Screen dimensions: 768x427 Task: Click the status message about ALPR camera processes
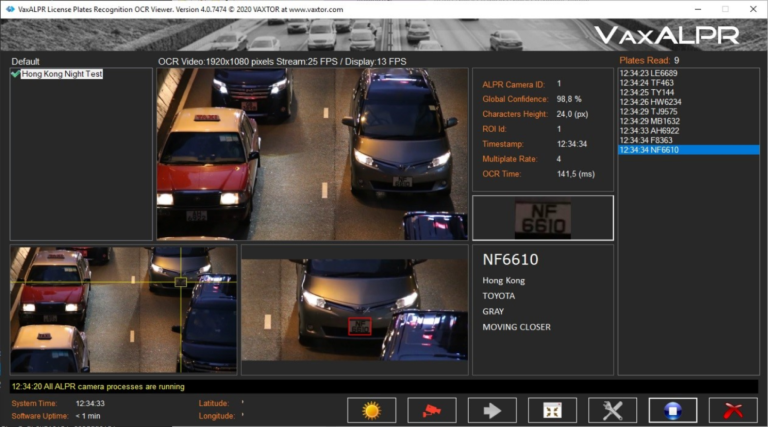click(98, 386)
